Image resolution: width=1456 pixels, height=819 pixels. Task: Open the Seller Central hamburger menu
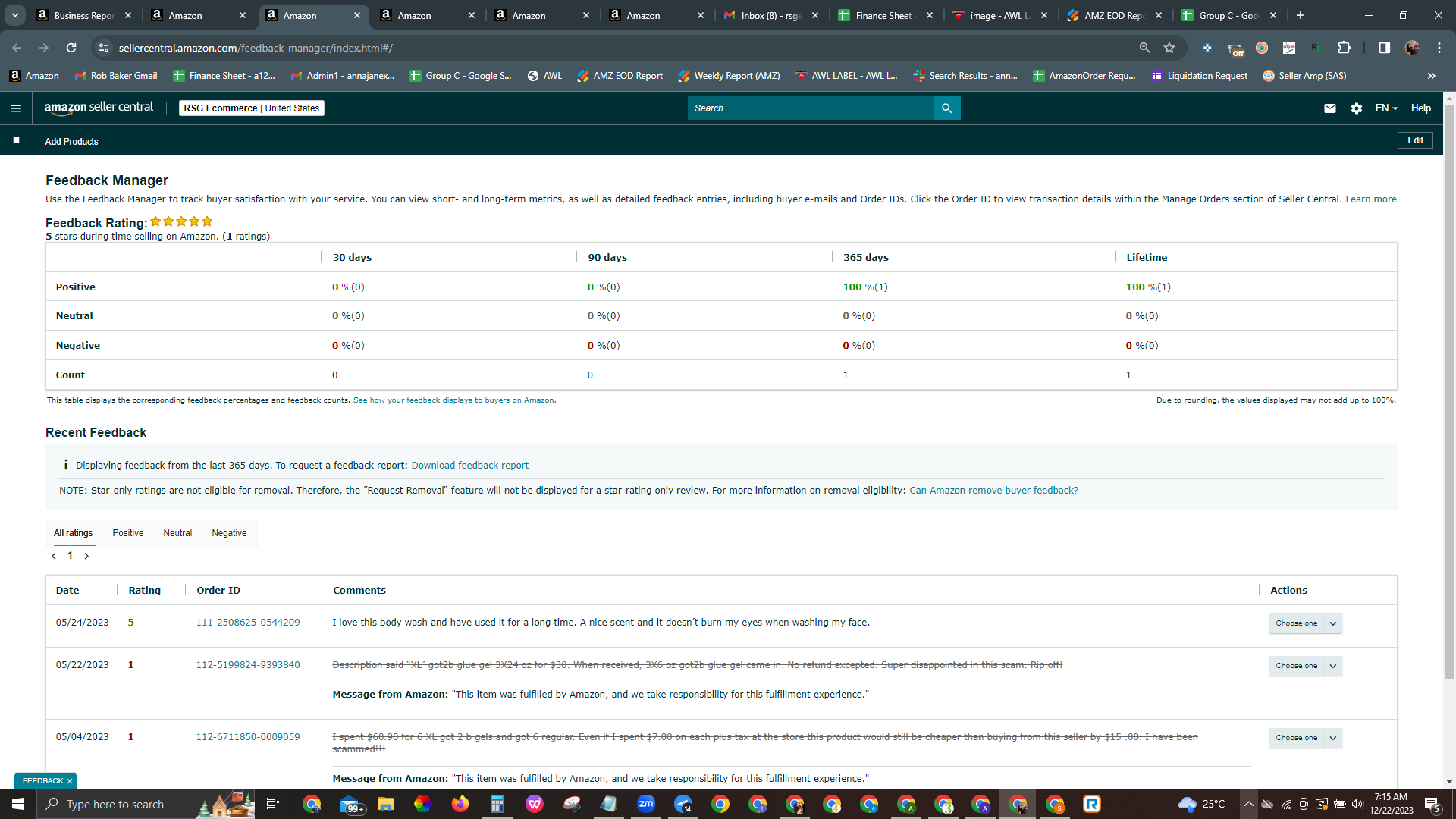[x=15, y=108]
